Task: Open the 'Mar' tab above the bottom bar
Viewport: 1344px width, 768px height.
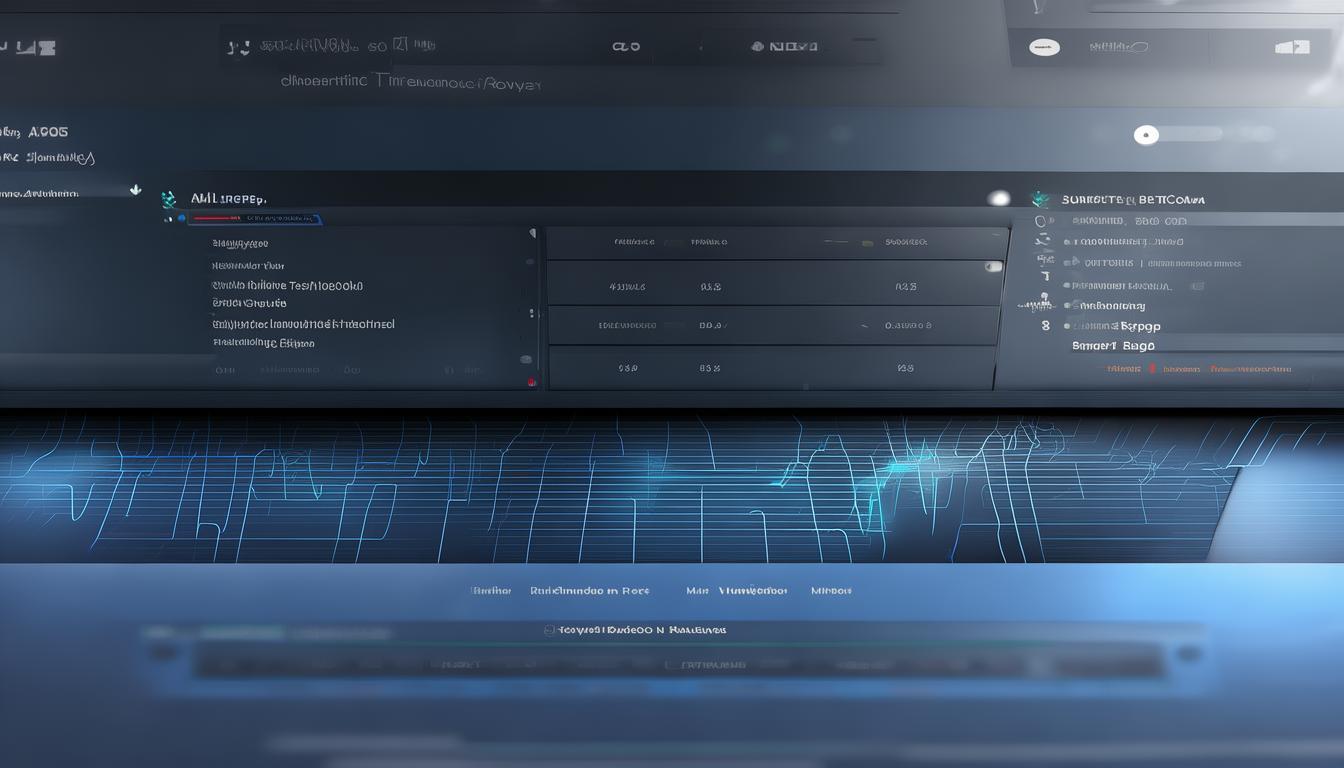Action: 697,591
